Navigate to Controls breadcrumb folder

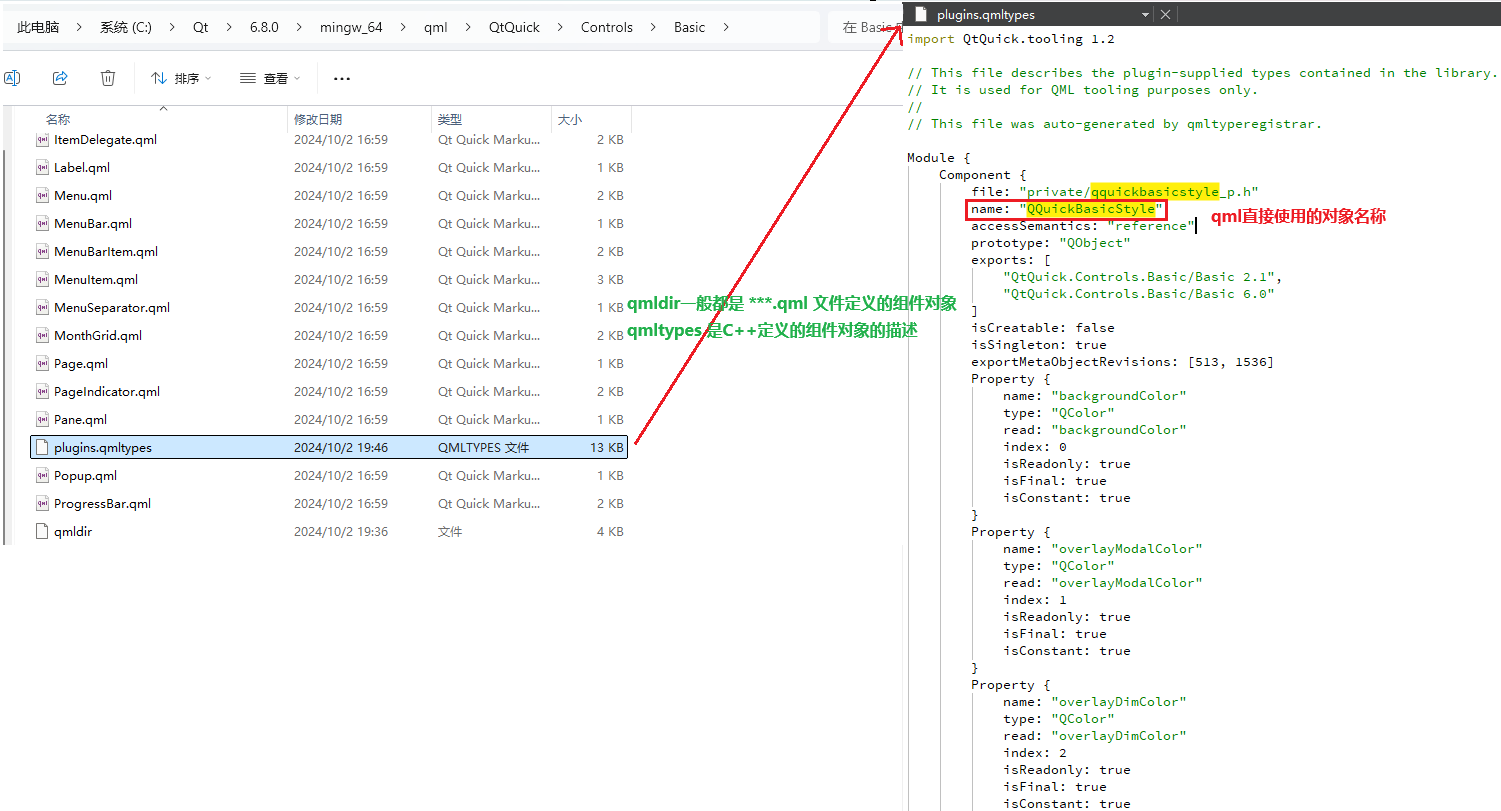pos(607,27)
